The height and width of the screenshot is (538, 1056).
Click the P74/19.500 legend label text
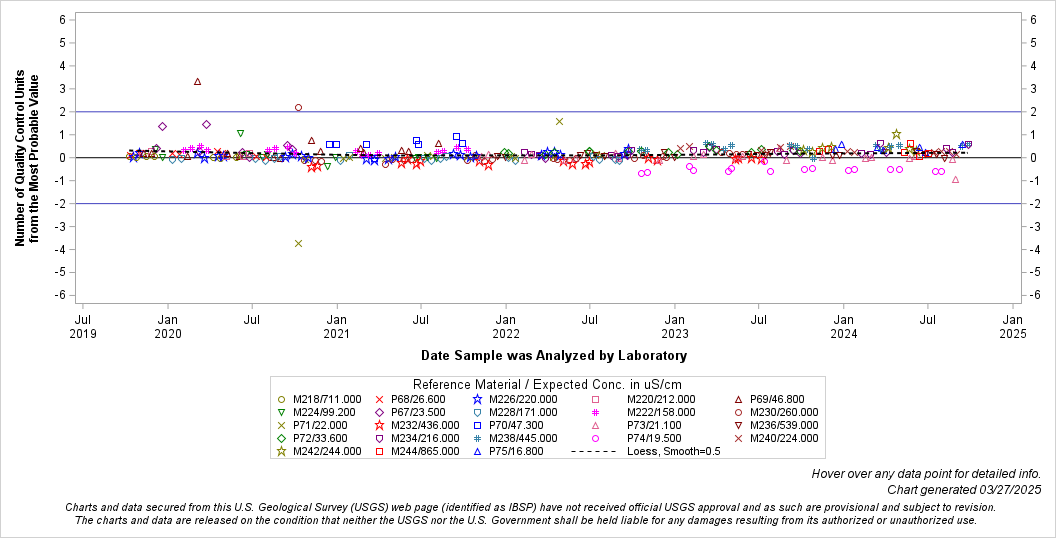click(x=653, y=438)
